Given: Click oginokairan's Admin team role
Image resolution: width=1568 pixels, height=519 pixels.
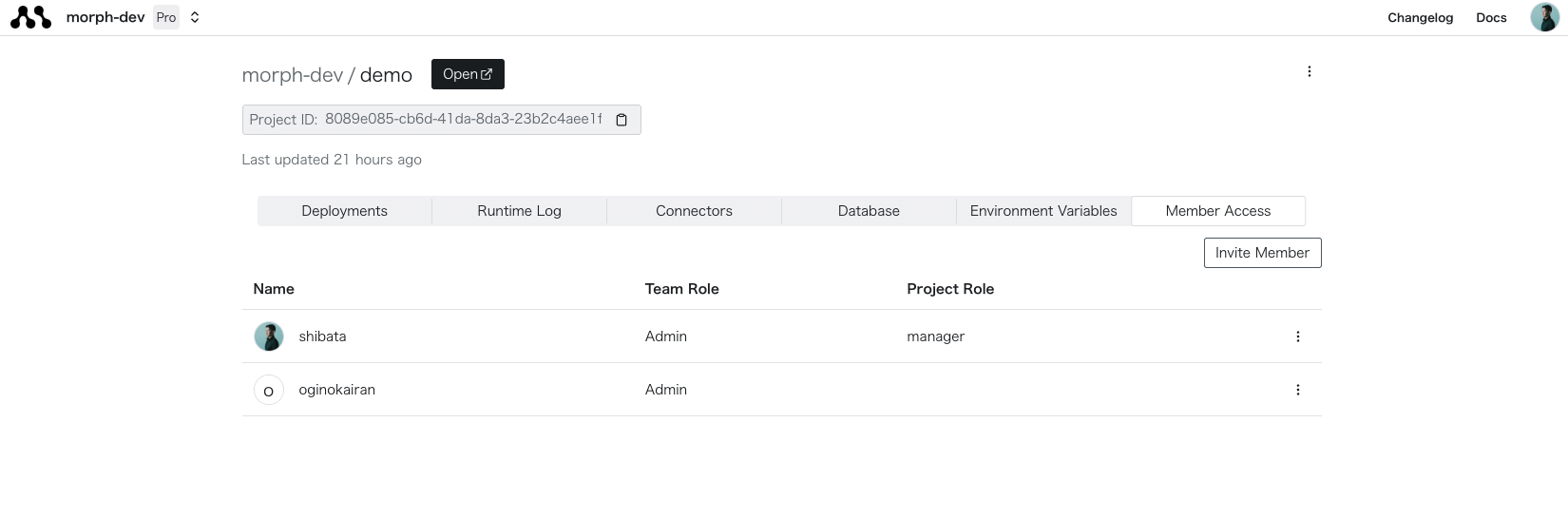Looking at the screenshot, I should (x=665, y=390).
